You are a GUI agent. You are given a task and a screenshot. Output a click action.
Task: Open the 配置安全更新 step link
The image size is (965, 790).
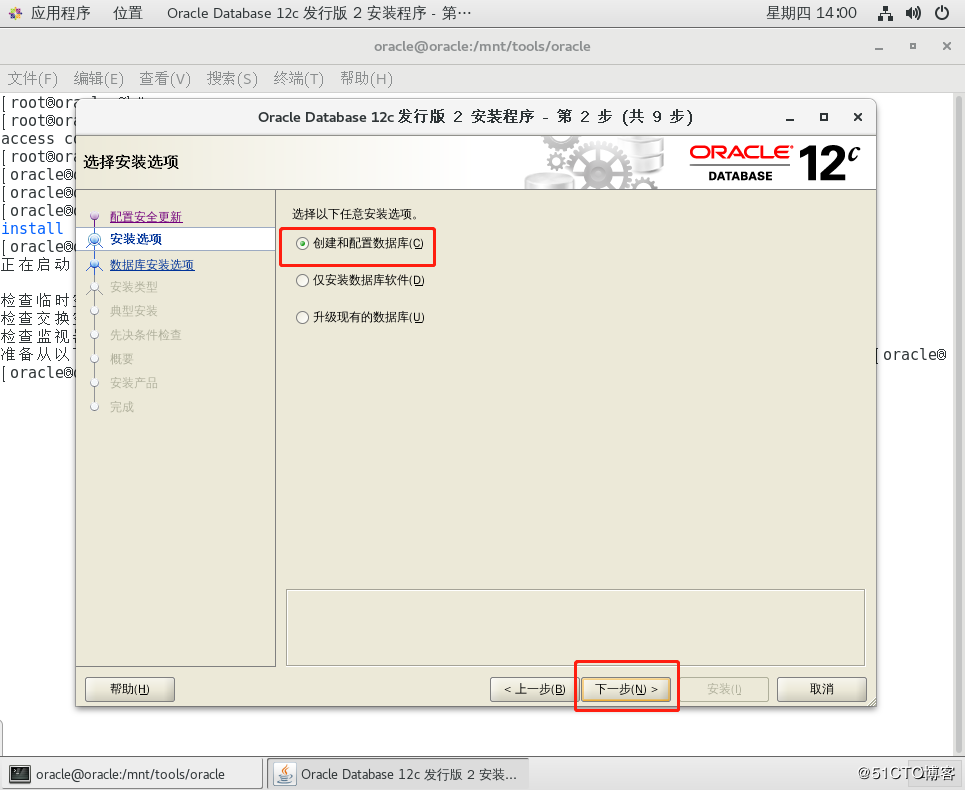tap(146, 217)
